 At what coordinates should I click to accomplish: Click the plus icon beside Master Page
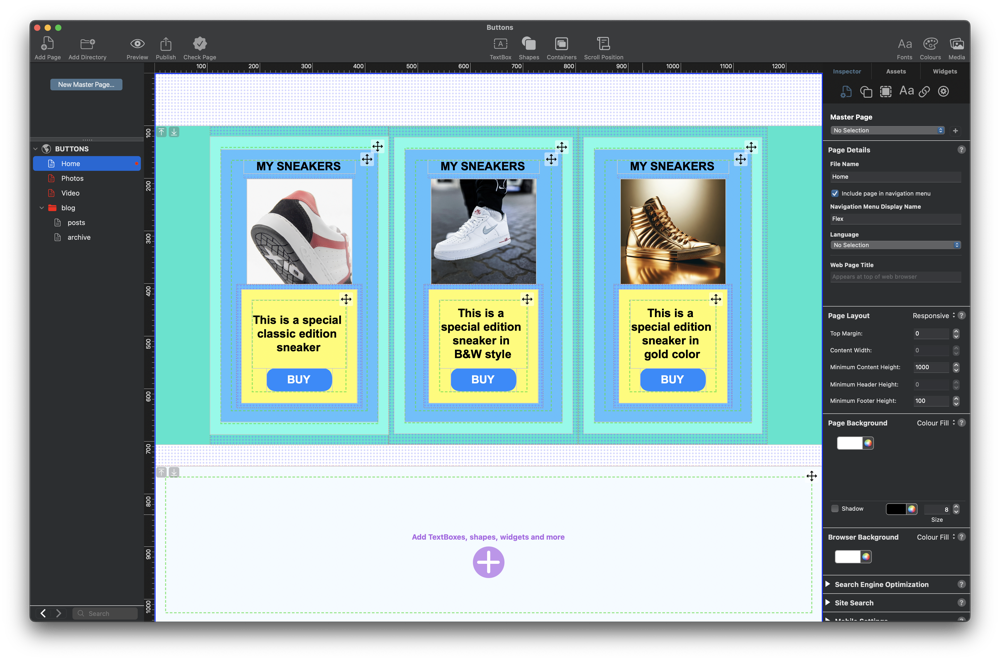[955, 131]
